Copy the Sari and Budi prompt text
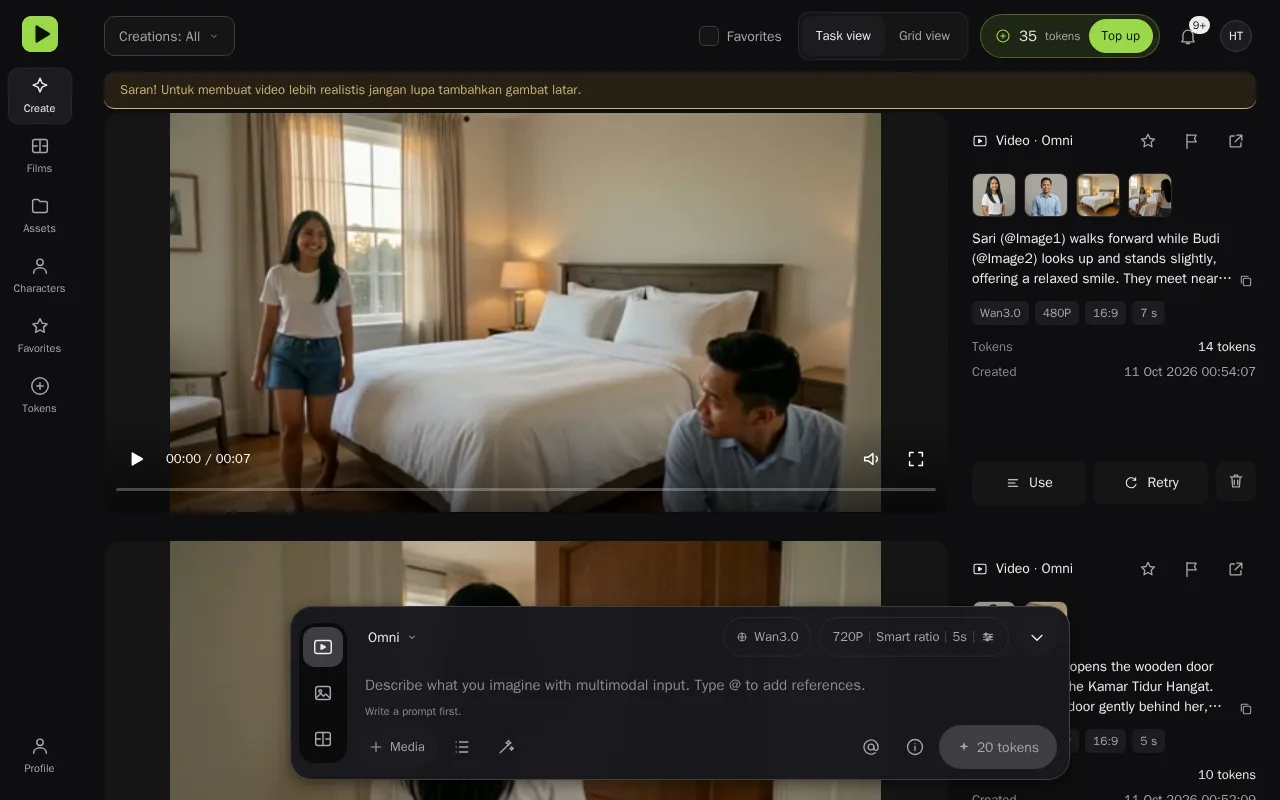This screenshot has height=800, width=1280. (x=1246, y=281)
